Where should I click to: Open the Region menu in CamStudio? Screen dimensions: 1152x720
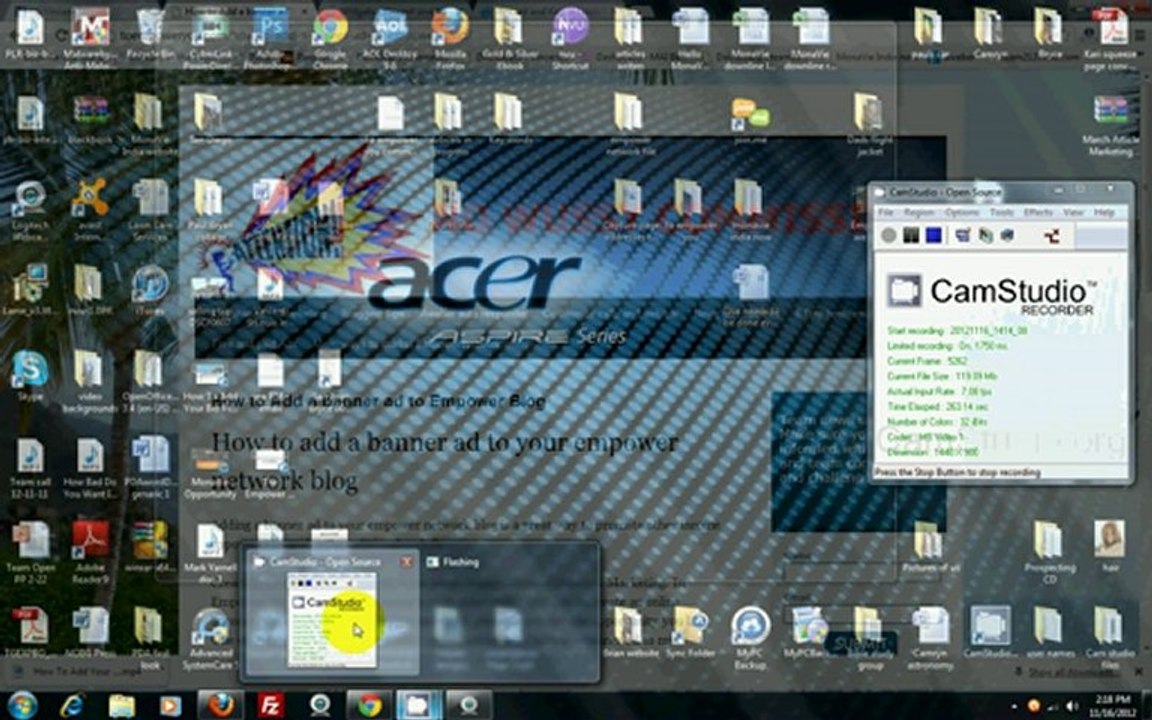(x=918, y=212)
